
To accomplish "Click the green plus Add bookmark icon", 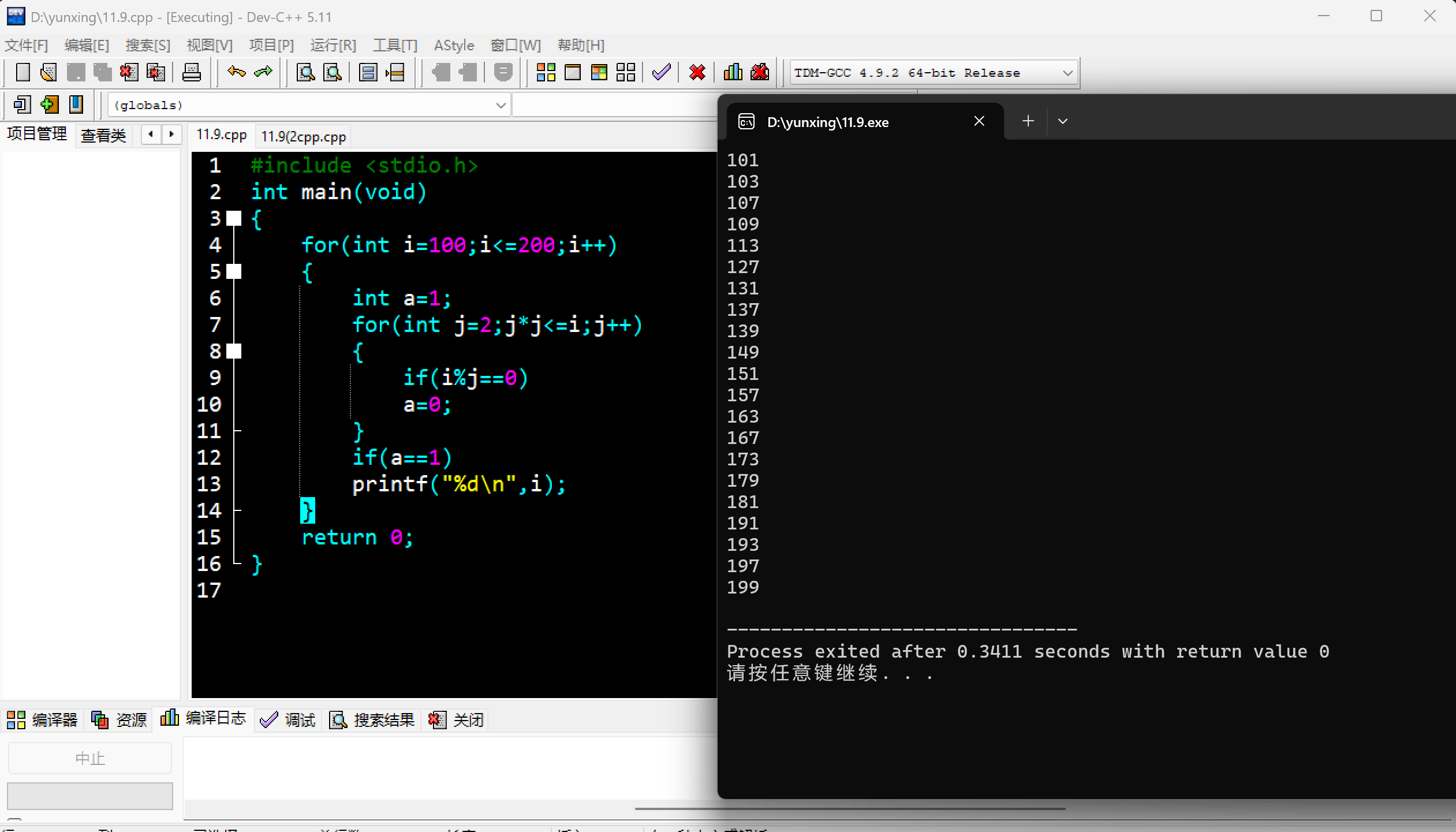I will point(50,105).
